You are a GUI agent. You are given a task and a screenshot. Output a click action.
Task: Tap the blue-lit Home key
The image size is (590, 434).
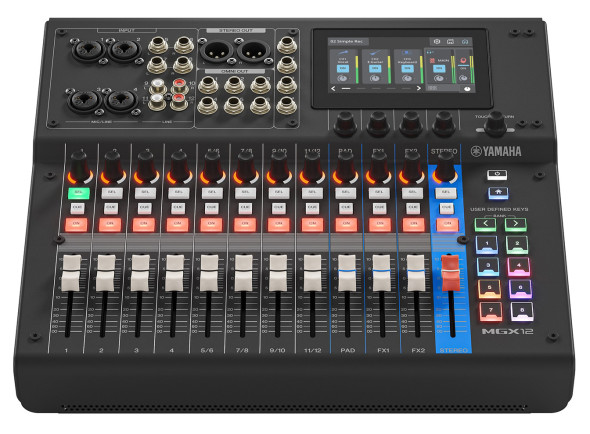point(498,193)
